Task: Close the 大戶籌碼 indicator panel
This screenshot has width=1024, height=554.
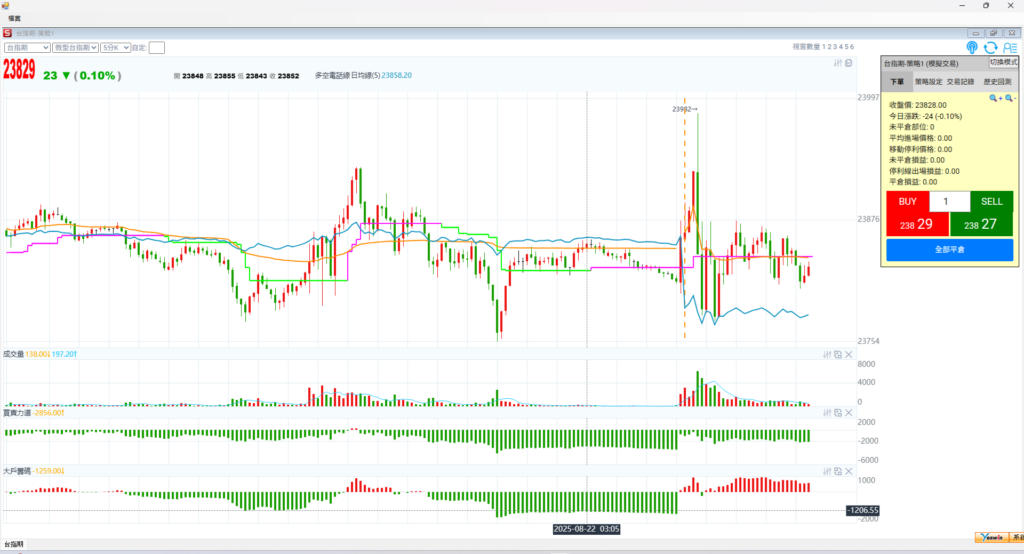Action: [849, 470]
